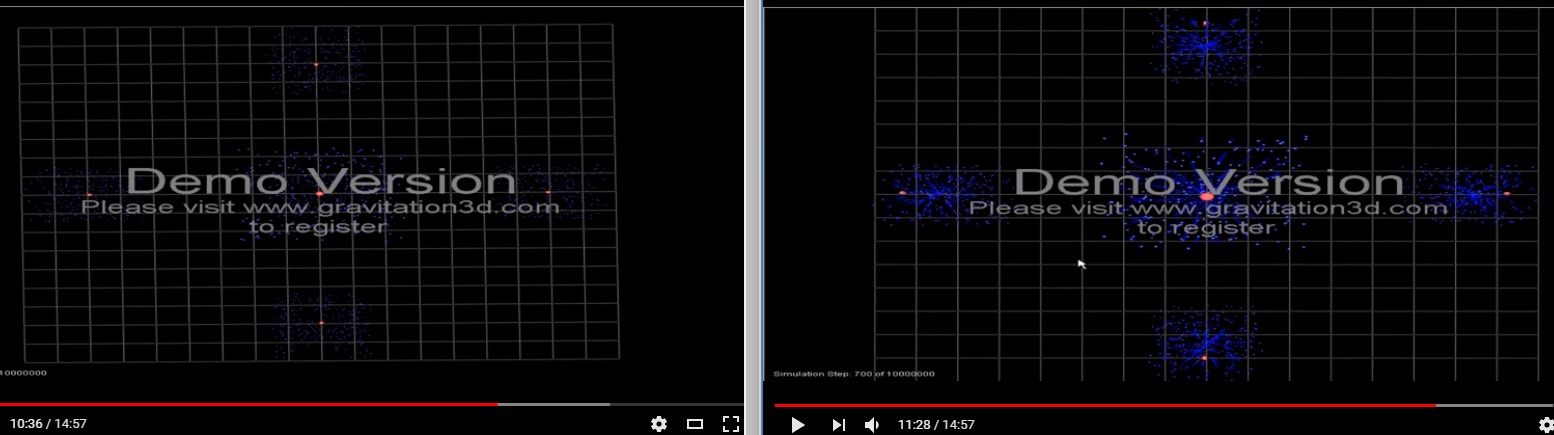Open settings gear in right video player
The height and width of the screenshot is (435, 1554).
coord(1546,425)
